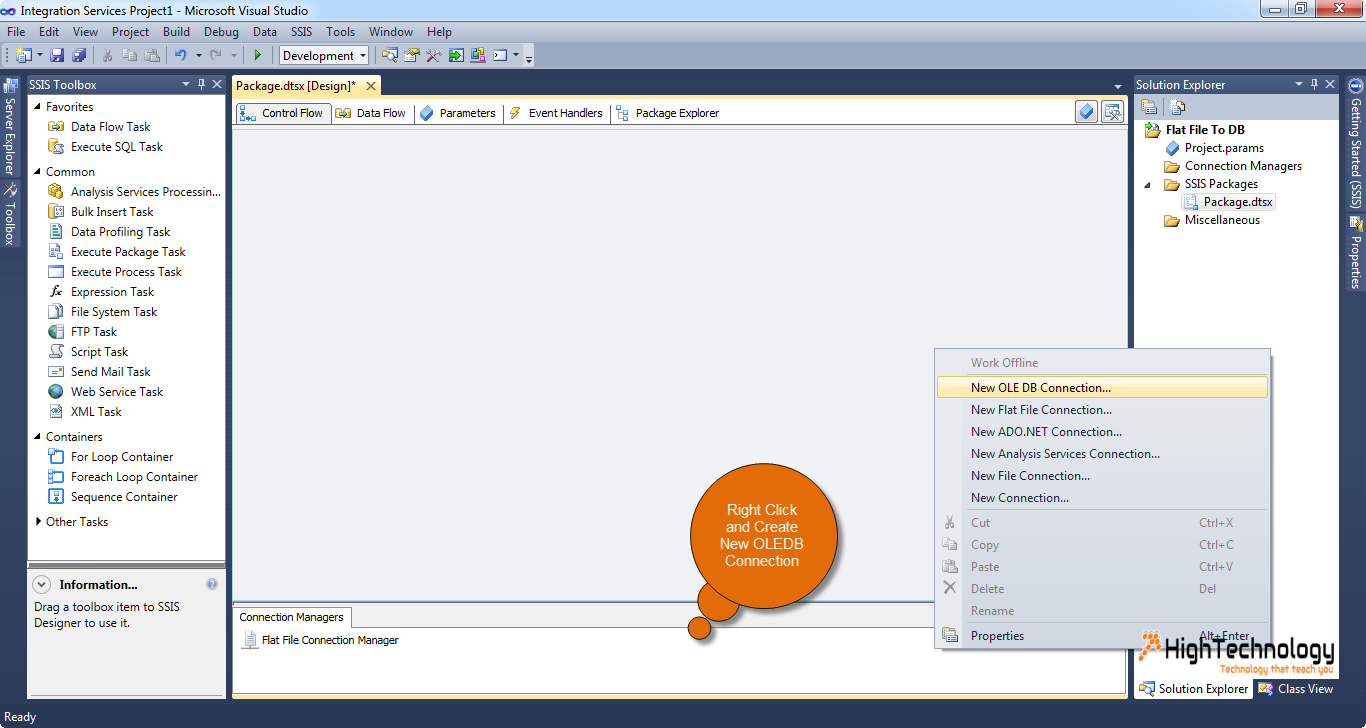Collapse the Common group in toolbox
Viewport: 1366px width, 728px height.
(x=38, y=172)
